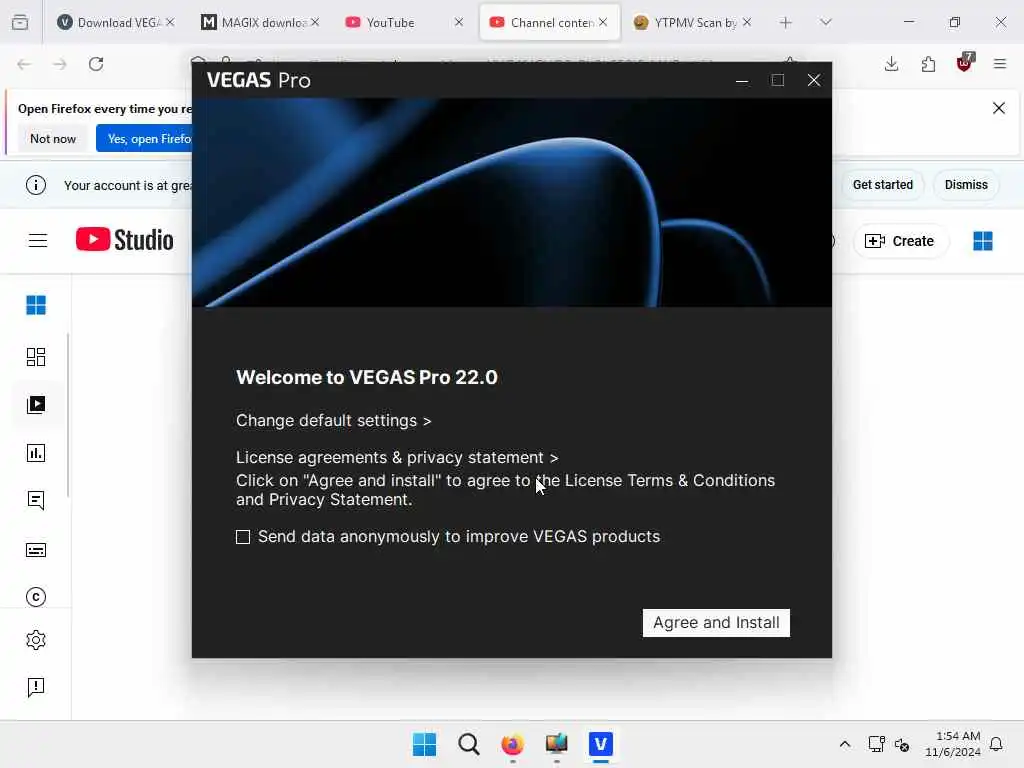This screenshot has height=768, width=1024.
Task: Go forward in browser history
Action: pyautogui.click(x=59, y=64)
